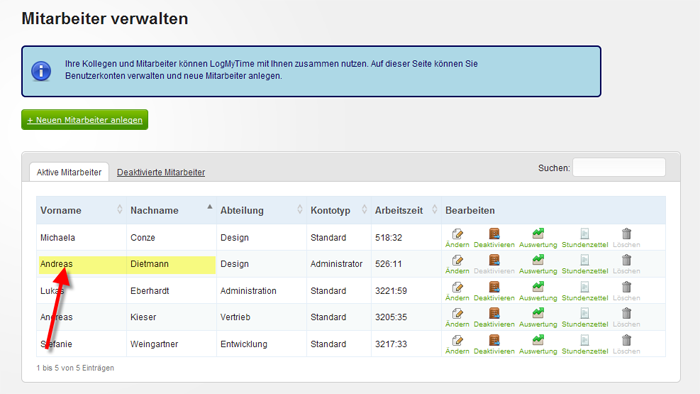The image size is (700, 394).
Task: Click last name Eberhardt
Action: 150,290
